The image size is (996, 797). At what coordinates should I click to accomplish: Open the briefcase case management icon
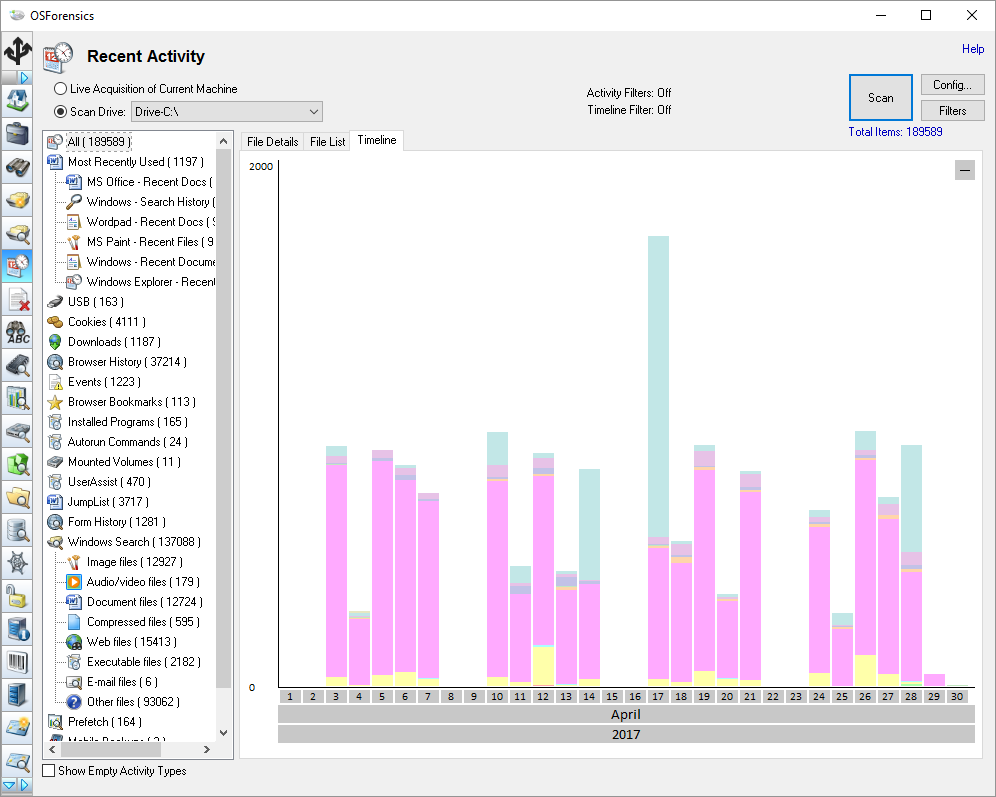click(17, 133)
